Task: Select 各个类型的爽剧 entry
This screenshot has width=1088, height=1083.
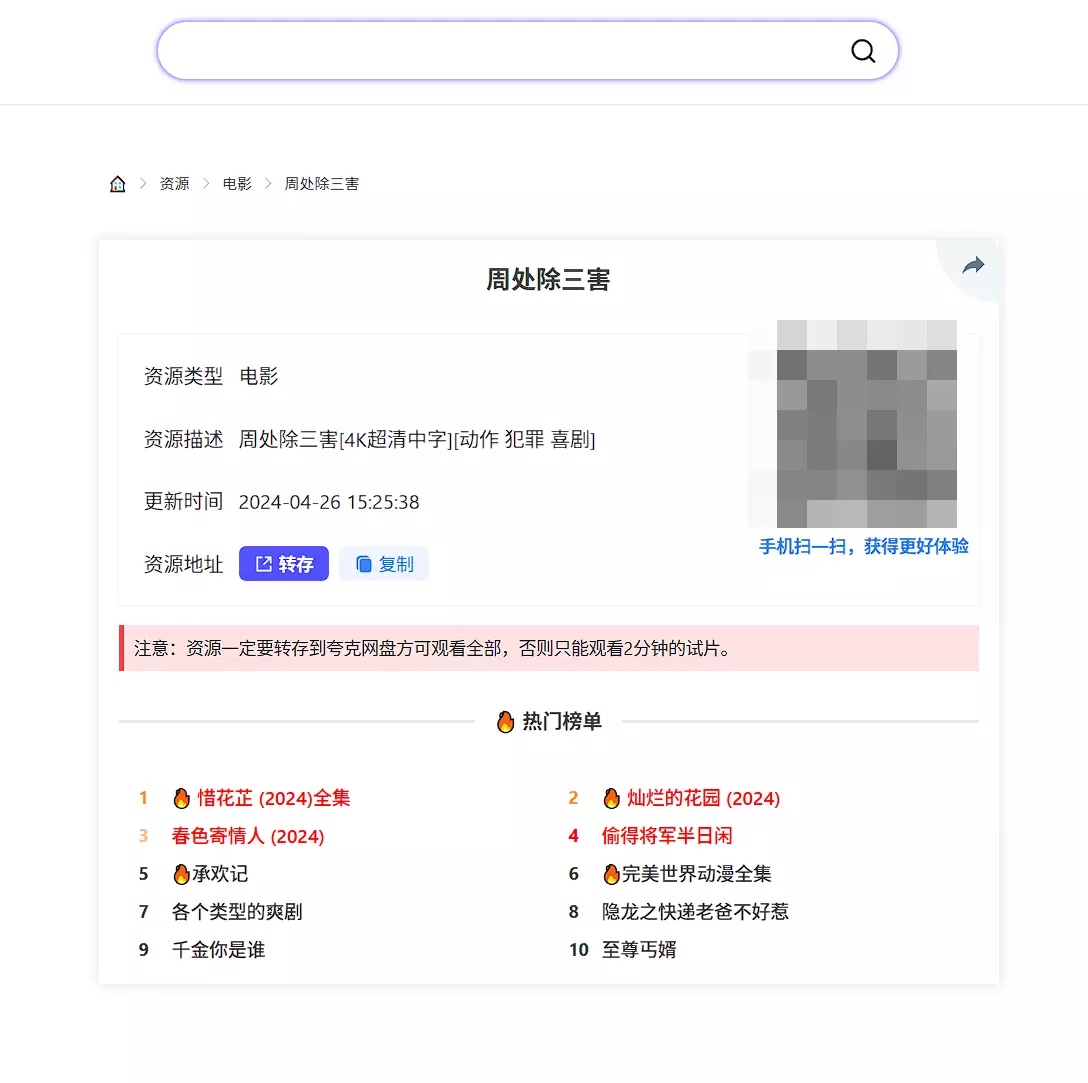Action: pos(237,912)
